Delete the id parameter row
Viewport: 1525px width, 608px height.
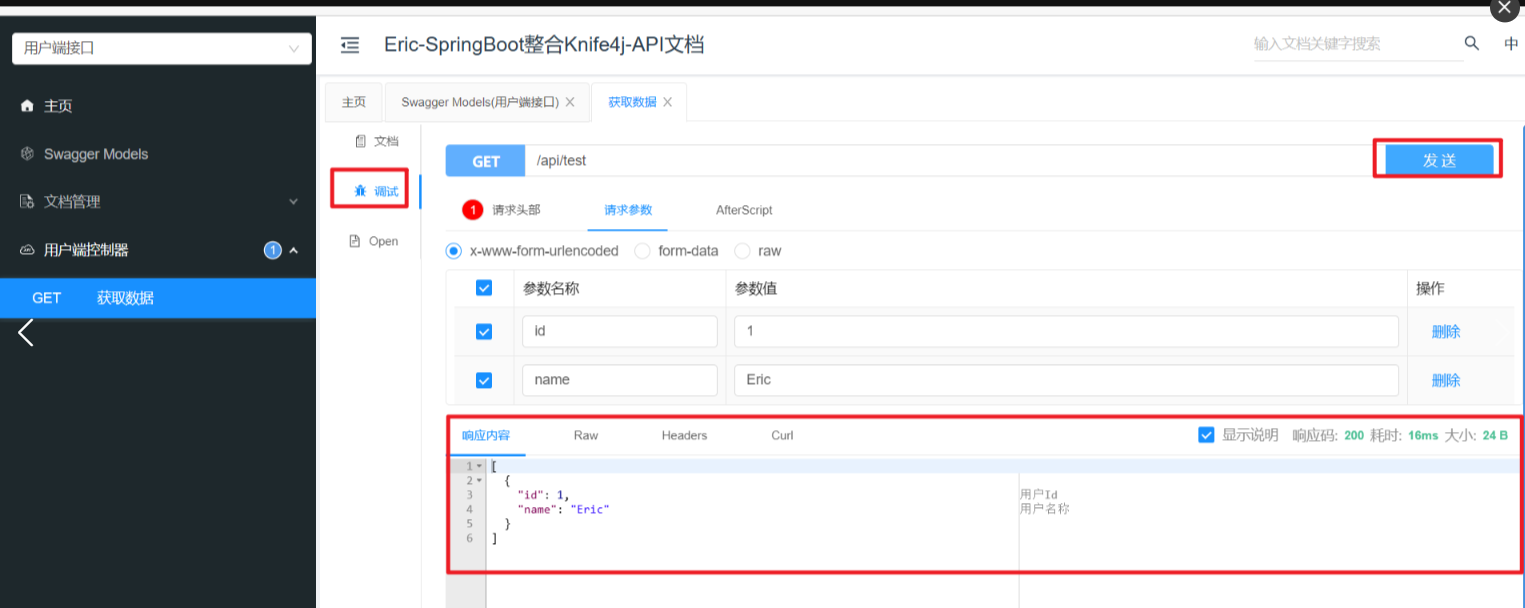coord(1446,332)
